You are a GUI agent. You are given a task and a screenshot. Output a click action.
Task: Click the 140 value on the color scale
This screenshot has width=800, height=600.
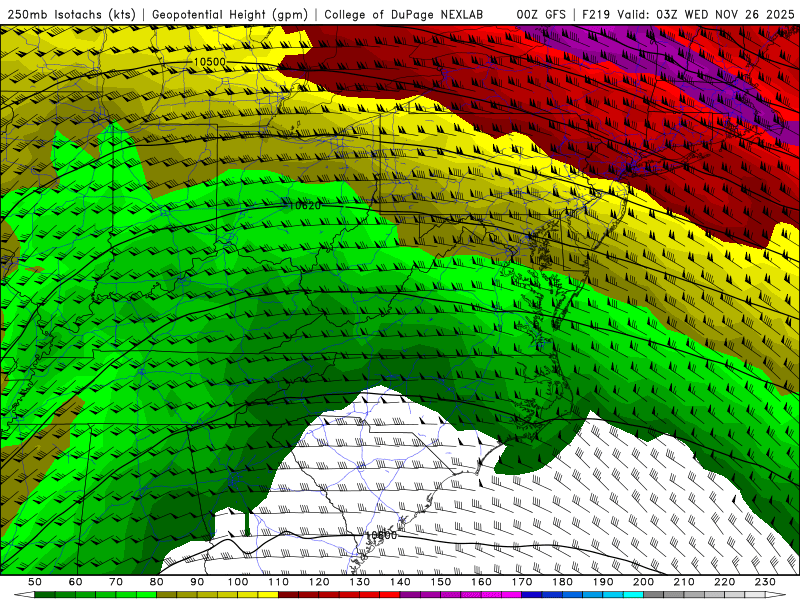point(400,582)
